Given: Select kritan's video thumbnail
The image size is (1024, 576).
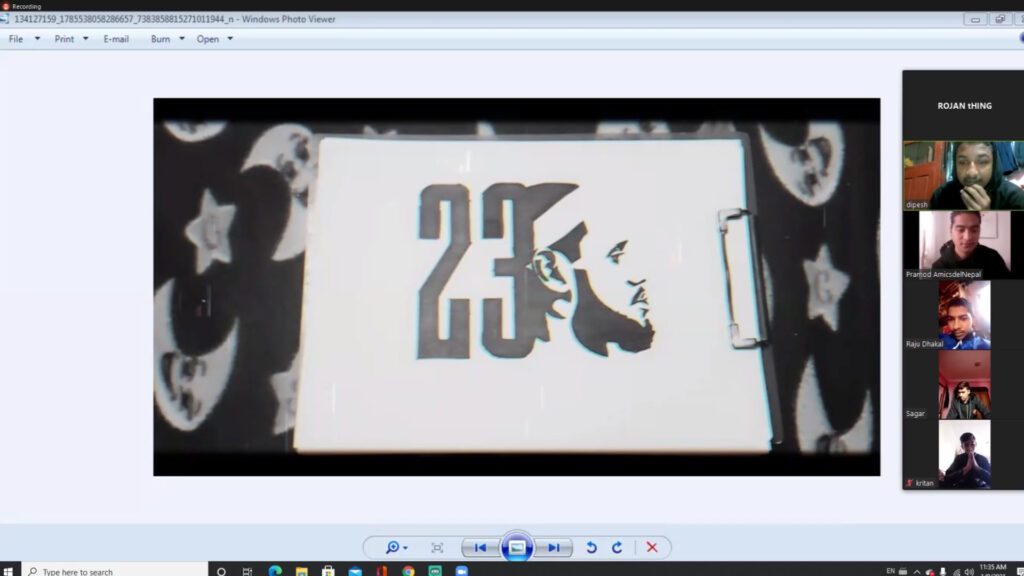Looking at the screenshot, I should point(964,455).
